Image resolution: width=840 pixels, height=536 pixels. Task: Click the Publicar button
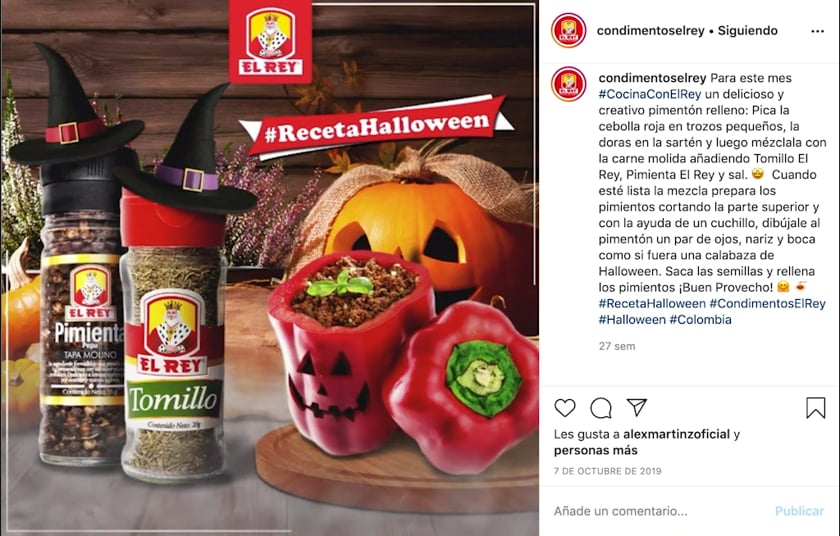coord(799,511)
